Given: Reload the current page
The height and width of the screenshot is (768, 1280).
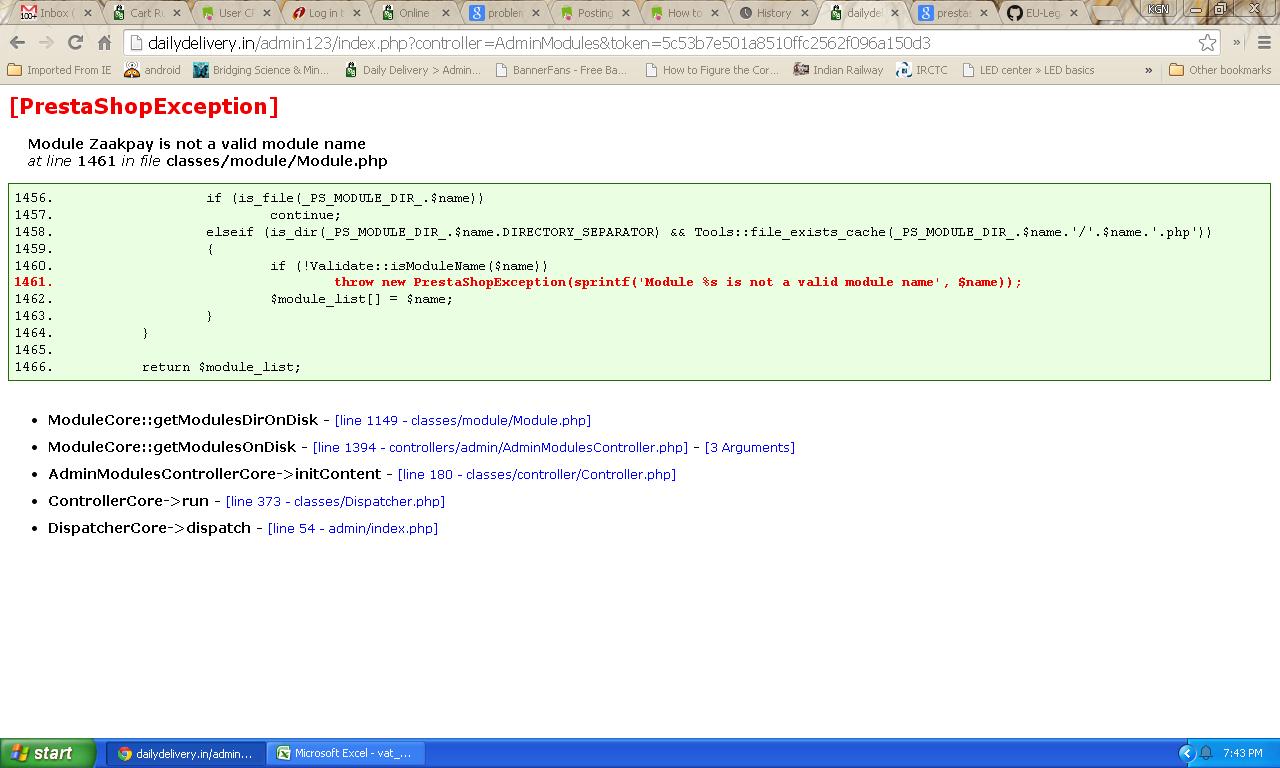Looking at the screenshot, I should (75, 43).
